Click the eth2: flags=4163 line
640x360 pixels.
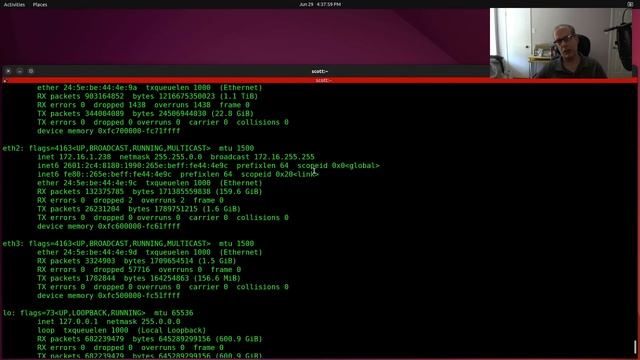pyautogui.click(x=128, y=148)
